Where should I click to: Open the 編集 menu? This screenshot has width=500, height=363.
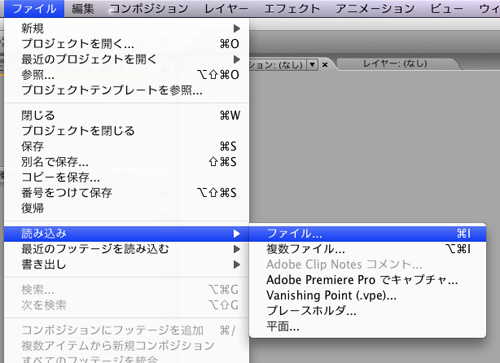(x=83, y=9)
